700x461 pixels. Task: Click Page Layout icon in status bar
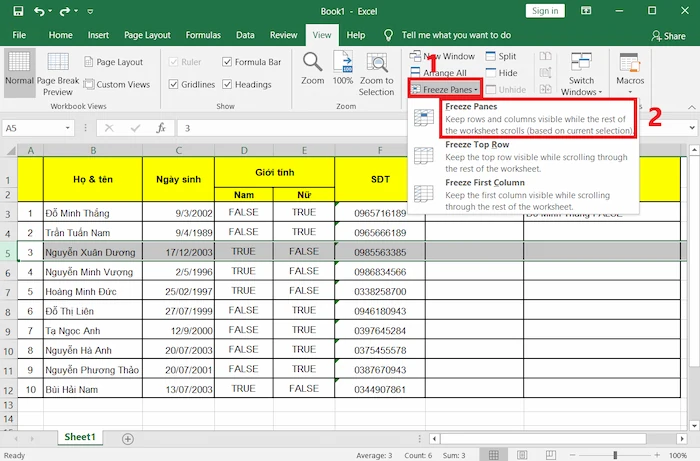[x=522, y=455]
